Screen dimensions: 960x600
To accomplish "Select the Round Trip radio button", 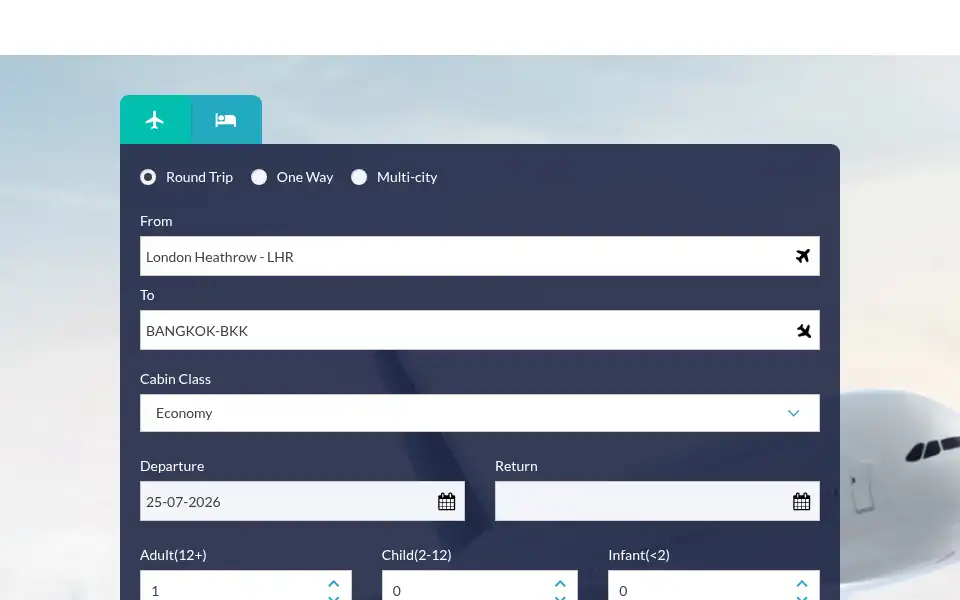I will point(148,178).
